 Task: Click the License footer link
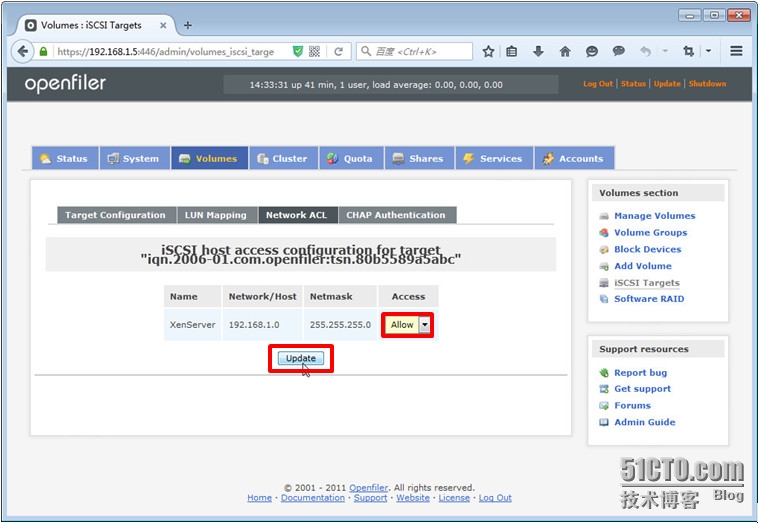click(x=454, y=498)
